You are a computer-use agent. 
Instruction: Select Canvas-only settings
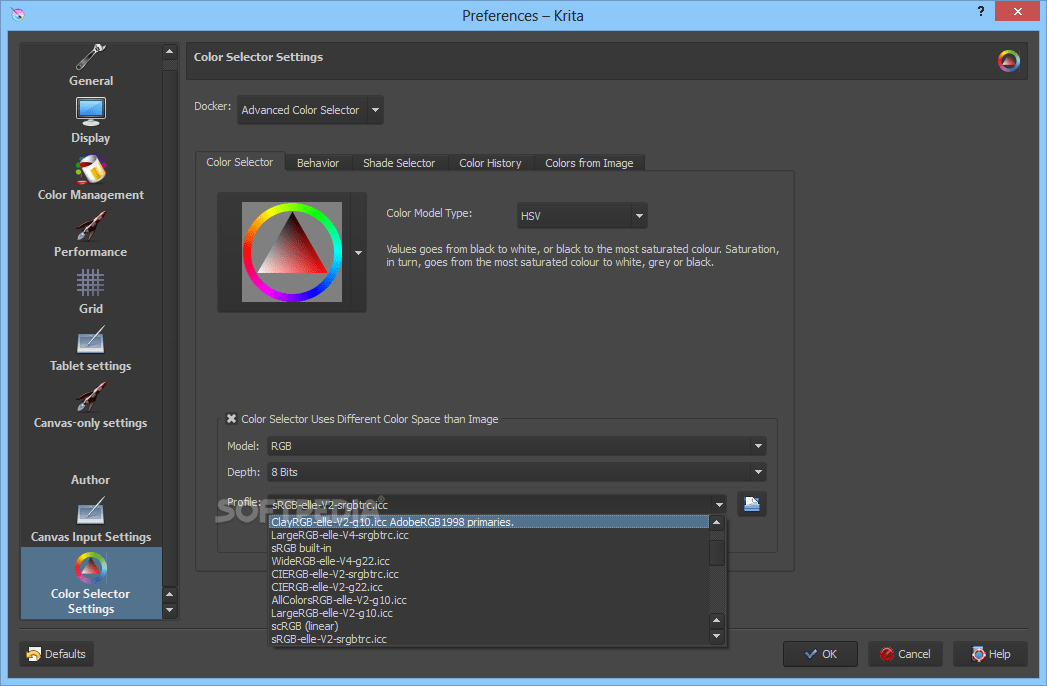point(90,404)
